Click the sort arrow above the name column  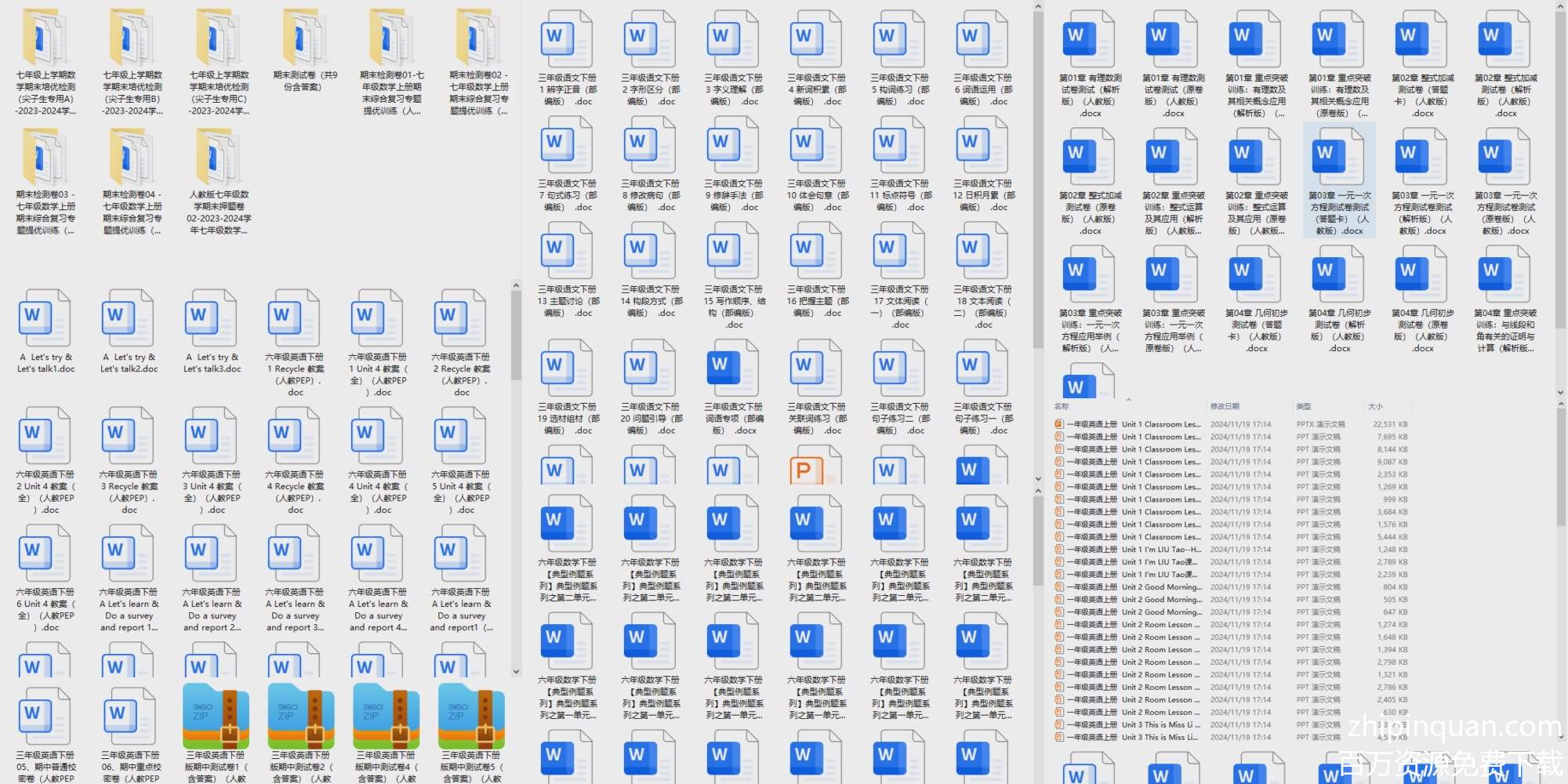(1128, 400)
